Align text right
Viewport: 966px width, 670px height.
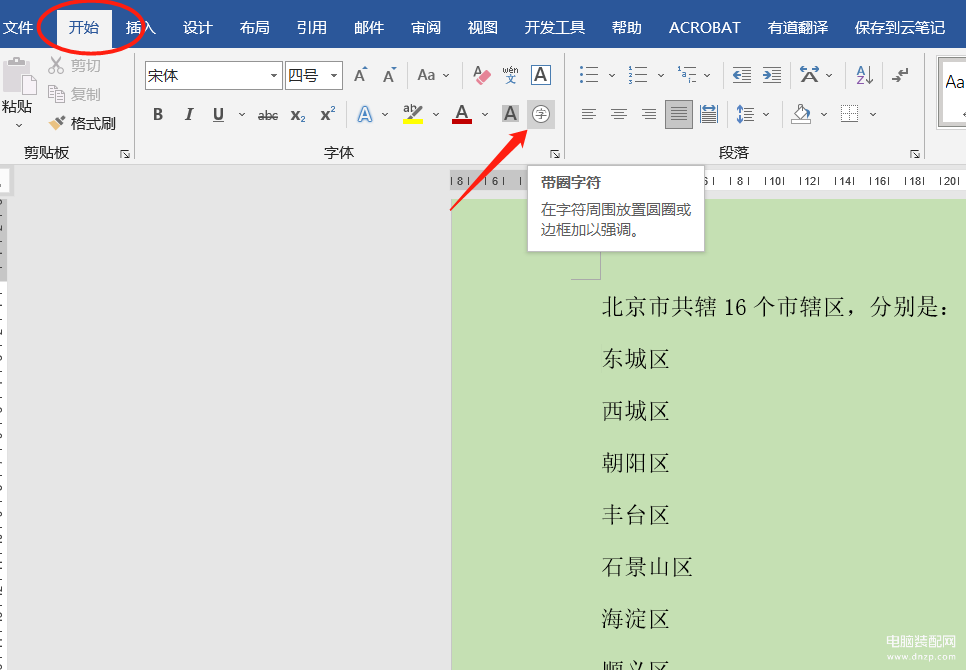(649, 114)
